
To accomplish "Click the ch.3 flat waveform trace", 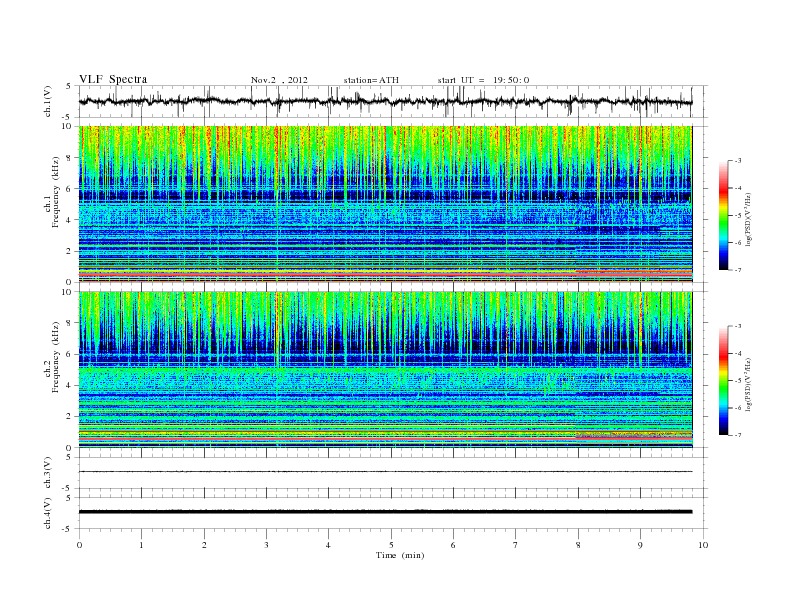I will pyautogui.click(x=385, y=472).
